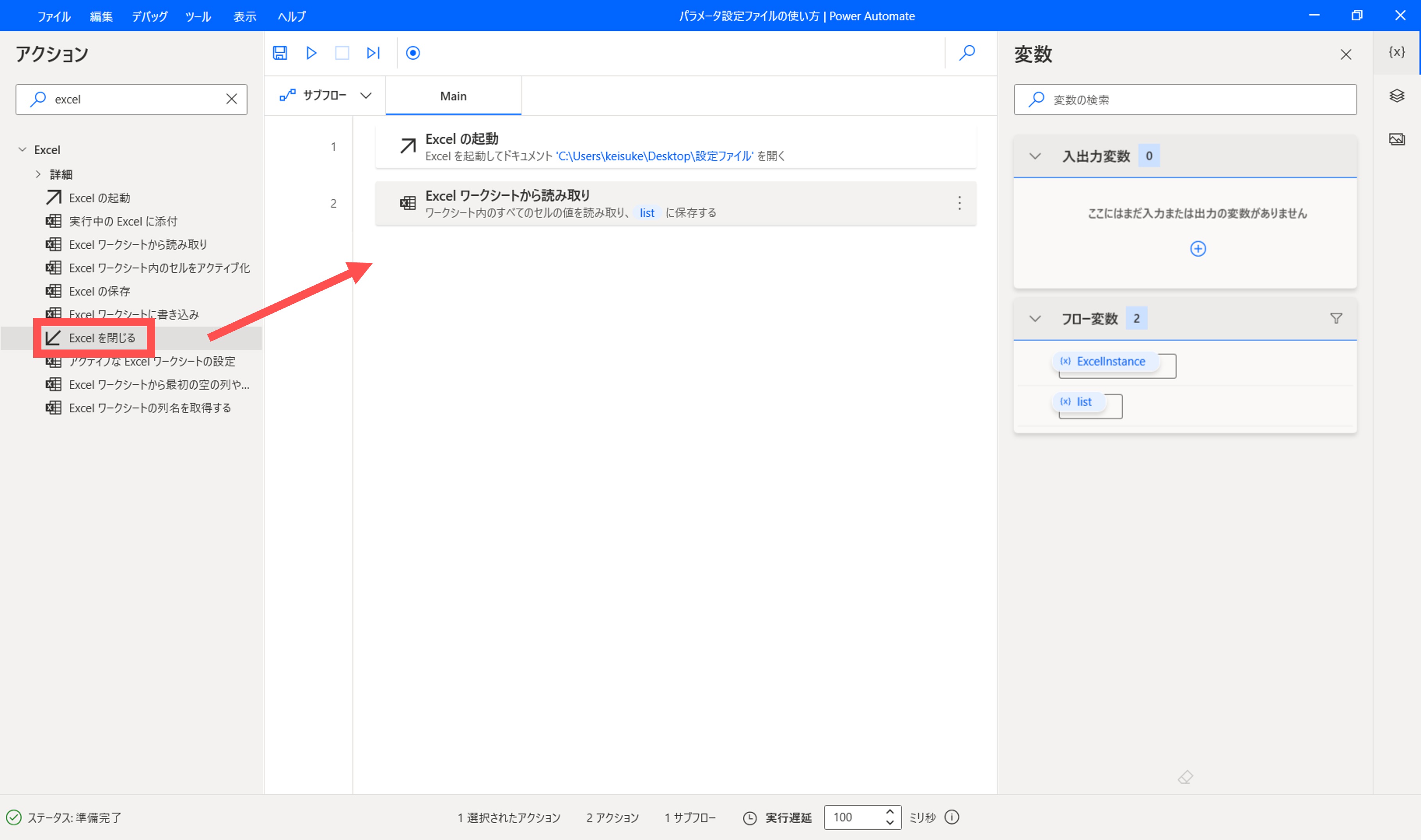1421x840 pixels.
Task: Run the flow with the play button
Action: [x=311, y=53]
